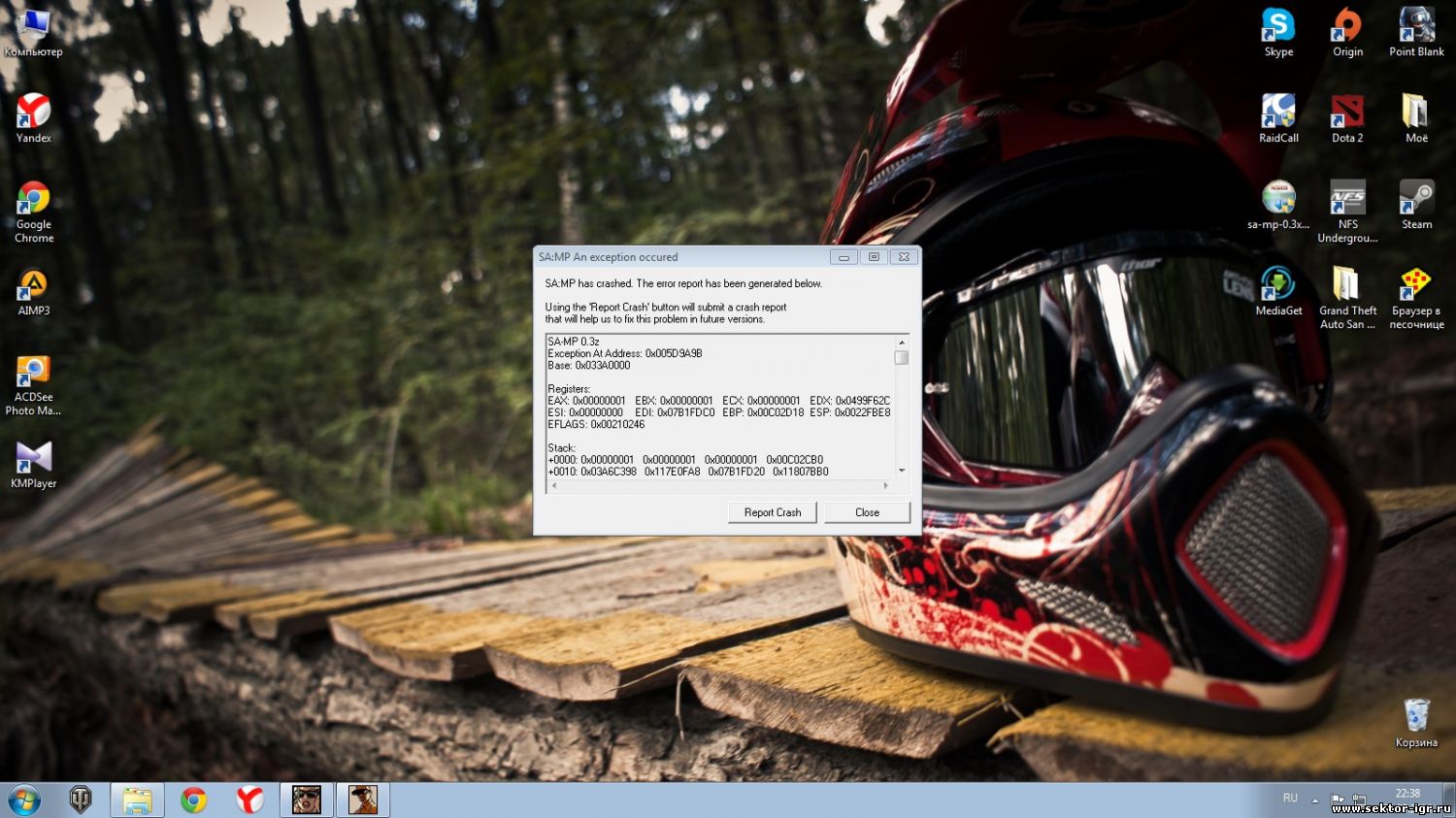Submit the report with Report Crash button
Screen dimensions: 1456x818
tap(773, 512)
